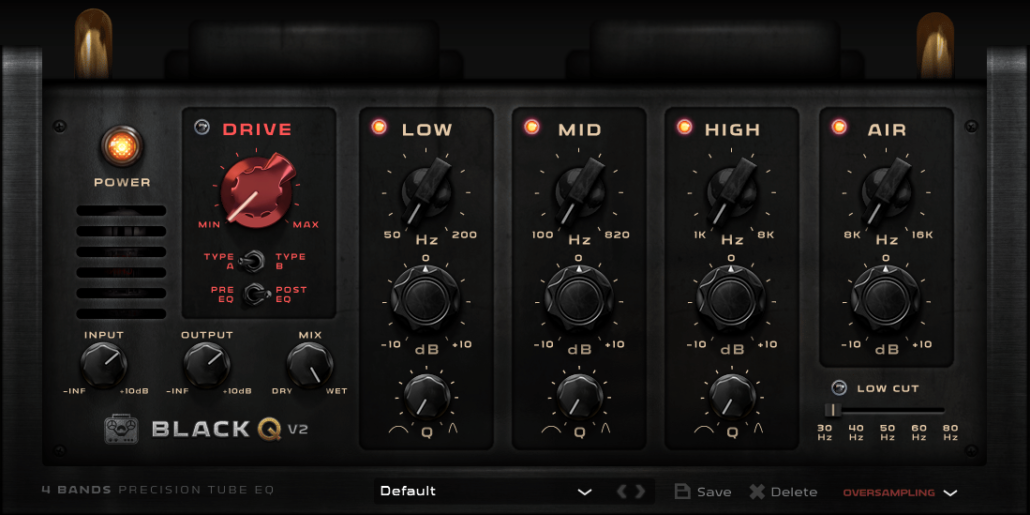Image resolution: width=1030 pixels, height=515 pixels.
Task: Save the current preset
Action: coord(703,491)
